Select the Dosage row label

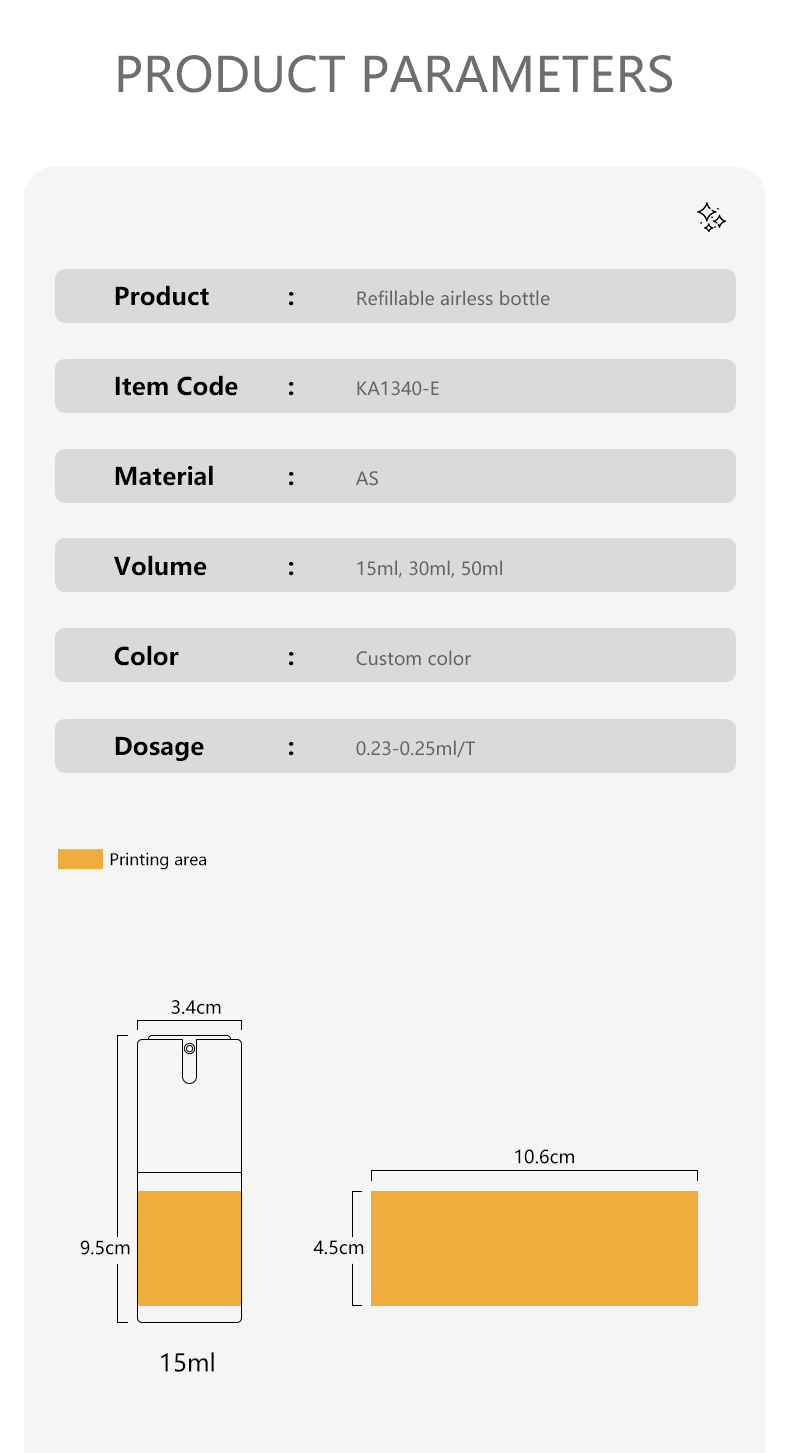click(x=159, y=746)
